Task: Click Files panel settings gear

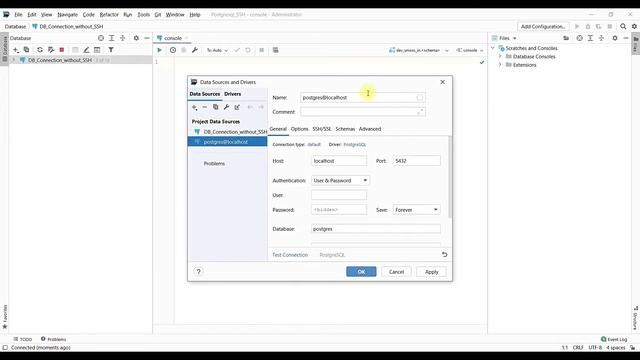Action: click(x=615, y=38)
